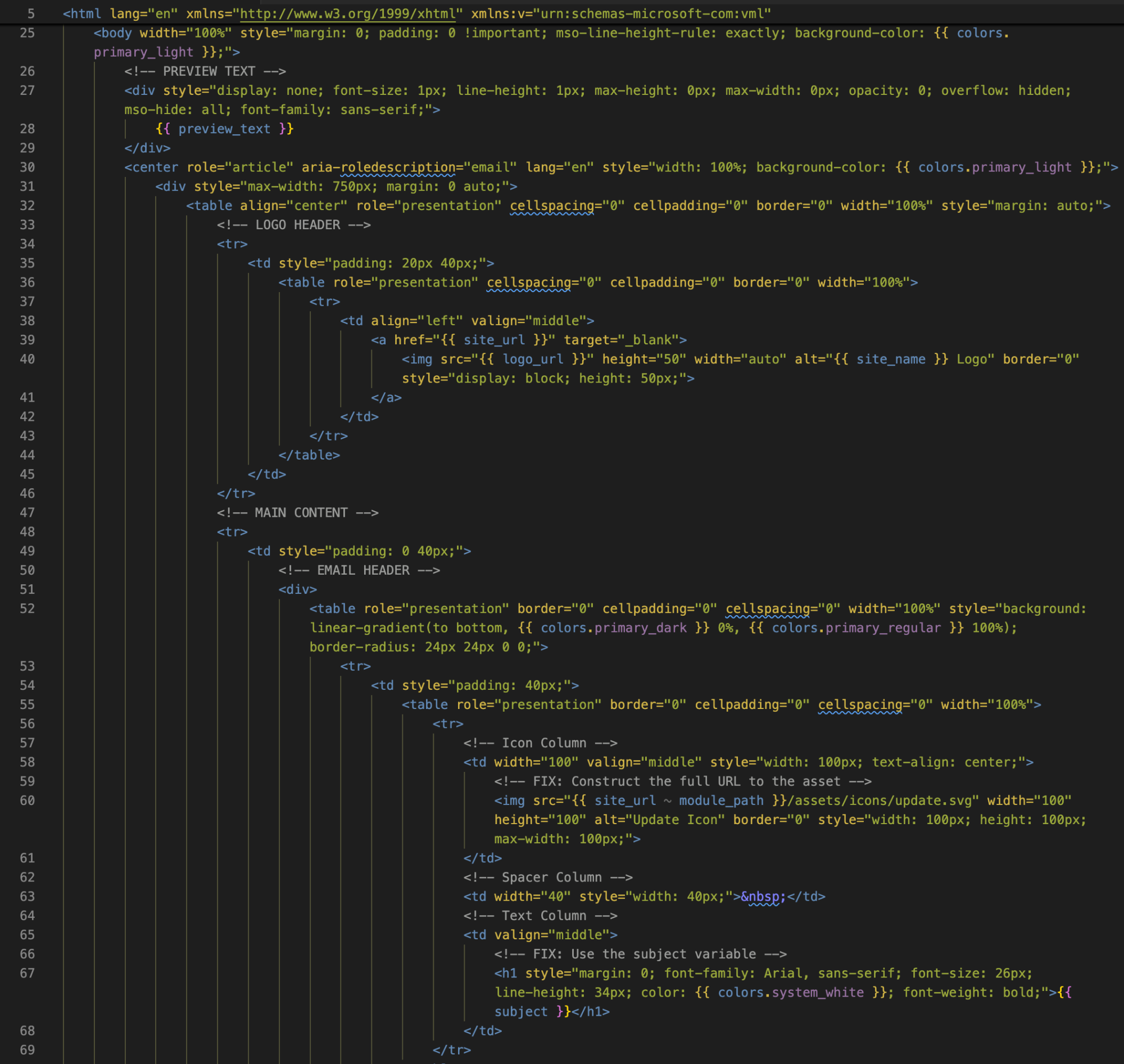
Task: Click the align="center" table attribute
Action: coord(294,206)
